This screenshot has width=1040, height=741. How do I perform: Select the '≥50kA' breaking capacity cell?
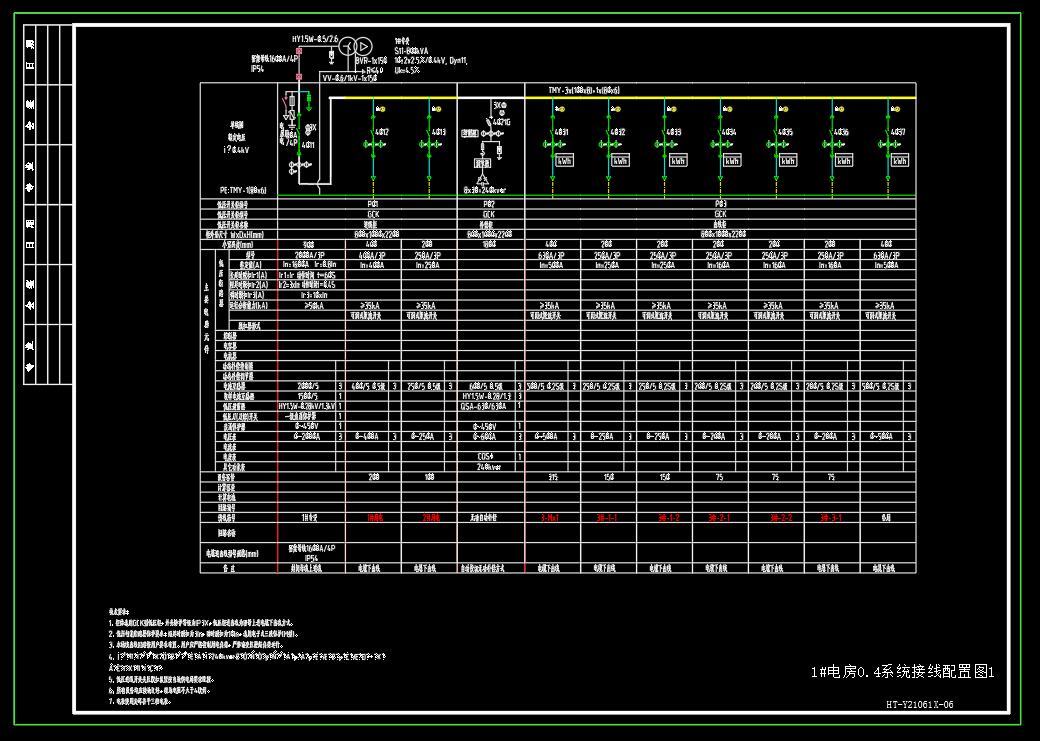311,306
